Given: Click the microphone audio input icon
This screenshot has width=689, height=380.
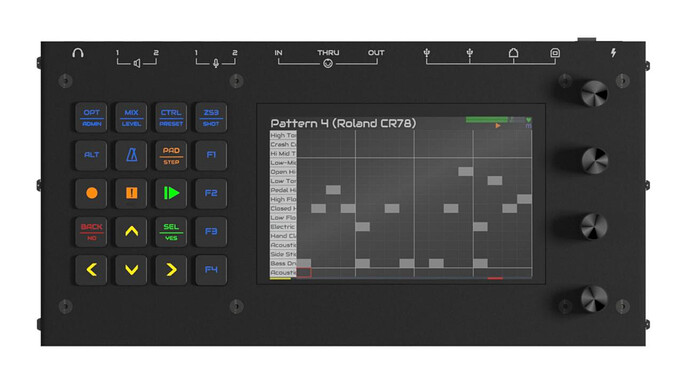Looking at the screenshot, I should click(216, 64).
